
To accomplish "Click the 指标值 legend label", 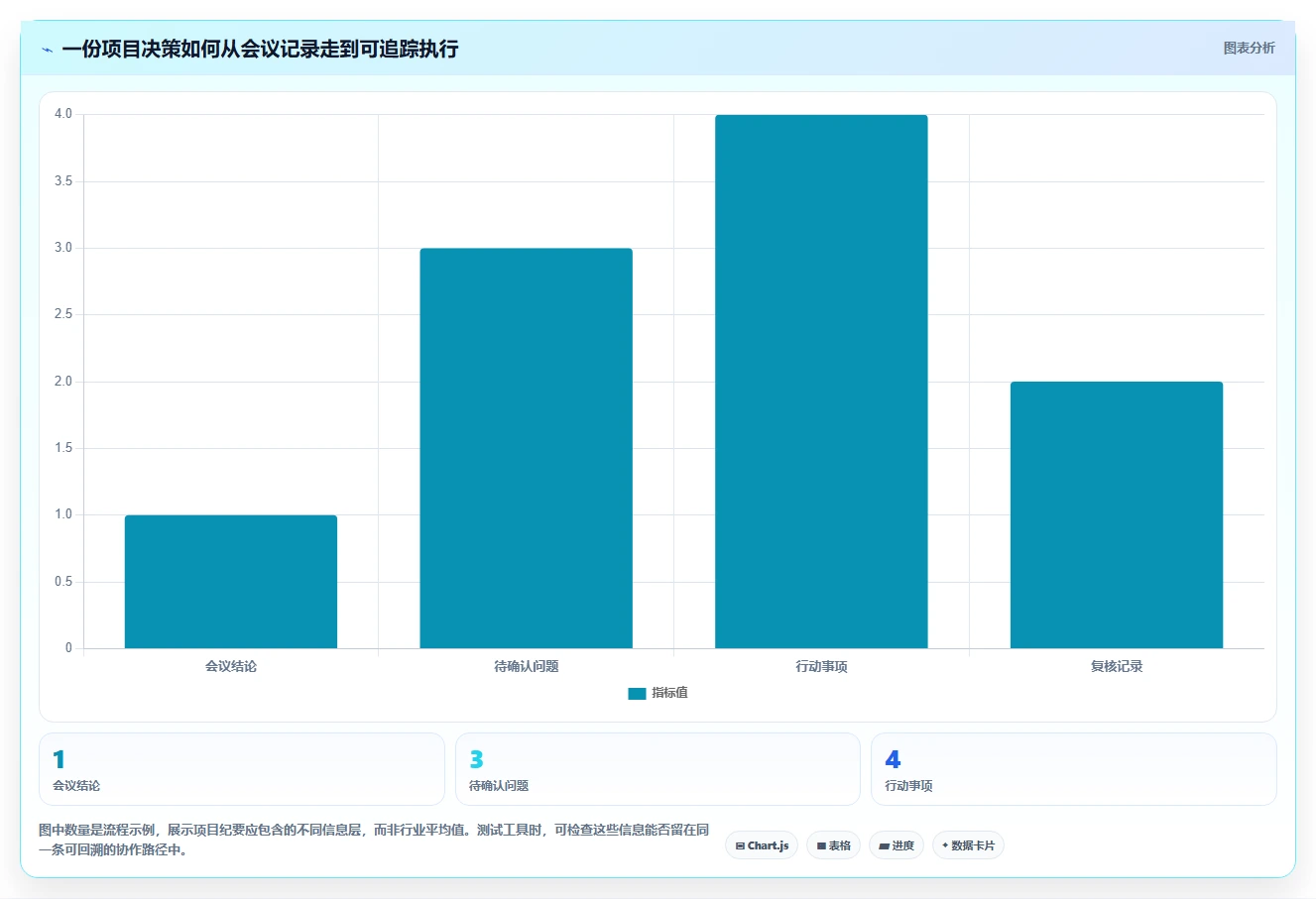I will (669, 693).
